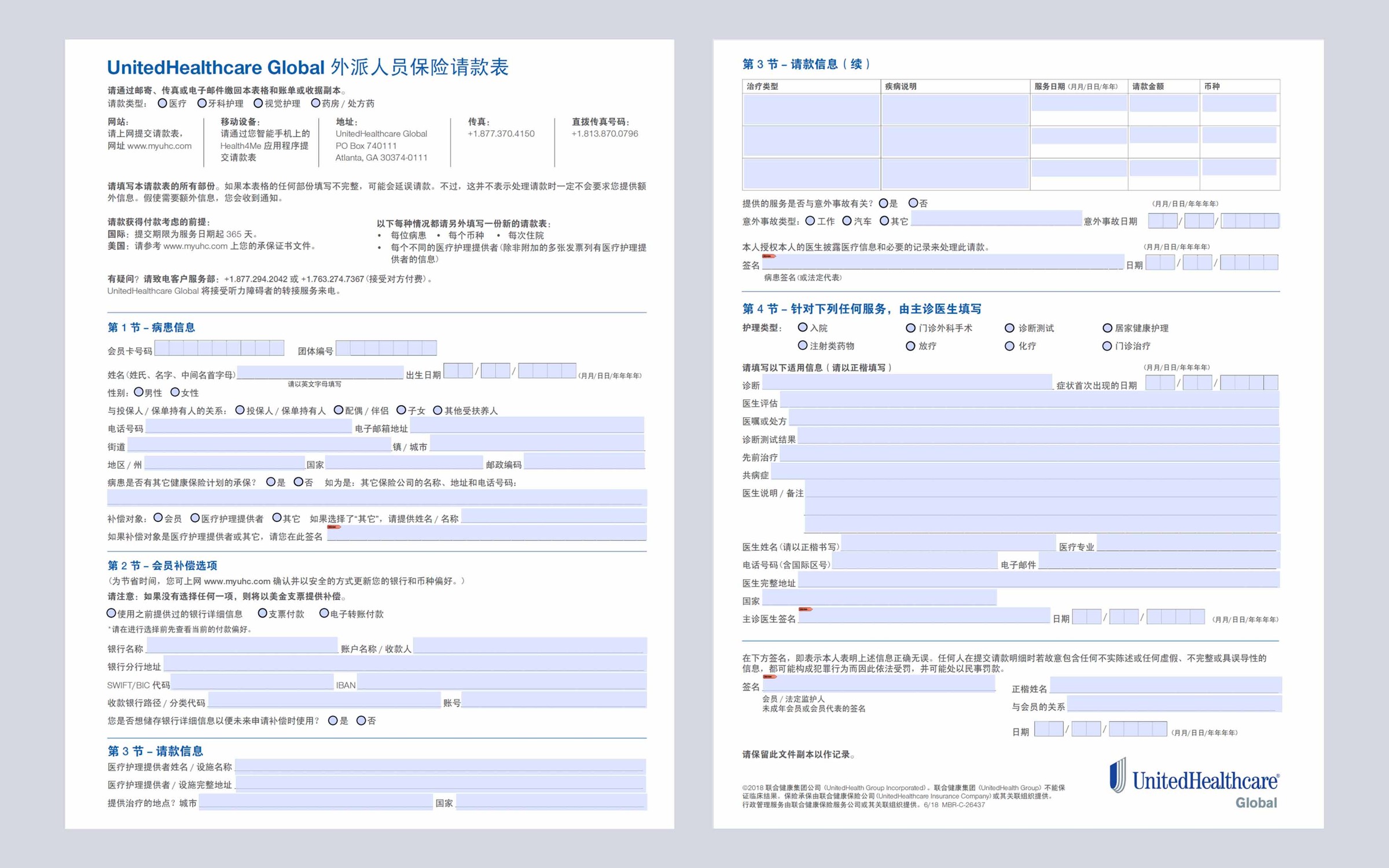
Task: Select 使用之前提供过的银行详细信息 option
Action: (x=111, y=613)
